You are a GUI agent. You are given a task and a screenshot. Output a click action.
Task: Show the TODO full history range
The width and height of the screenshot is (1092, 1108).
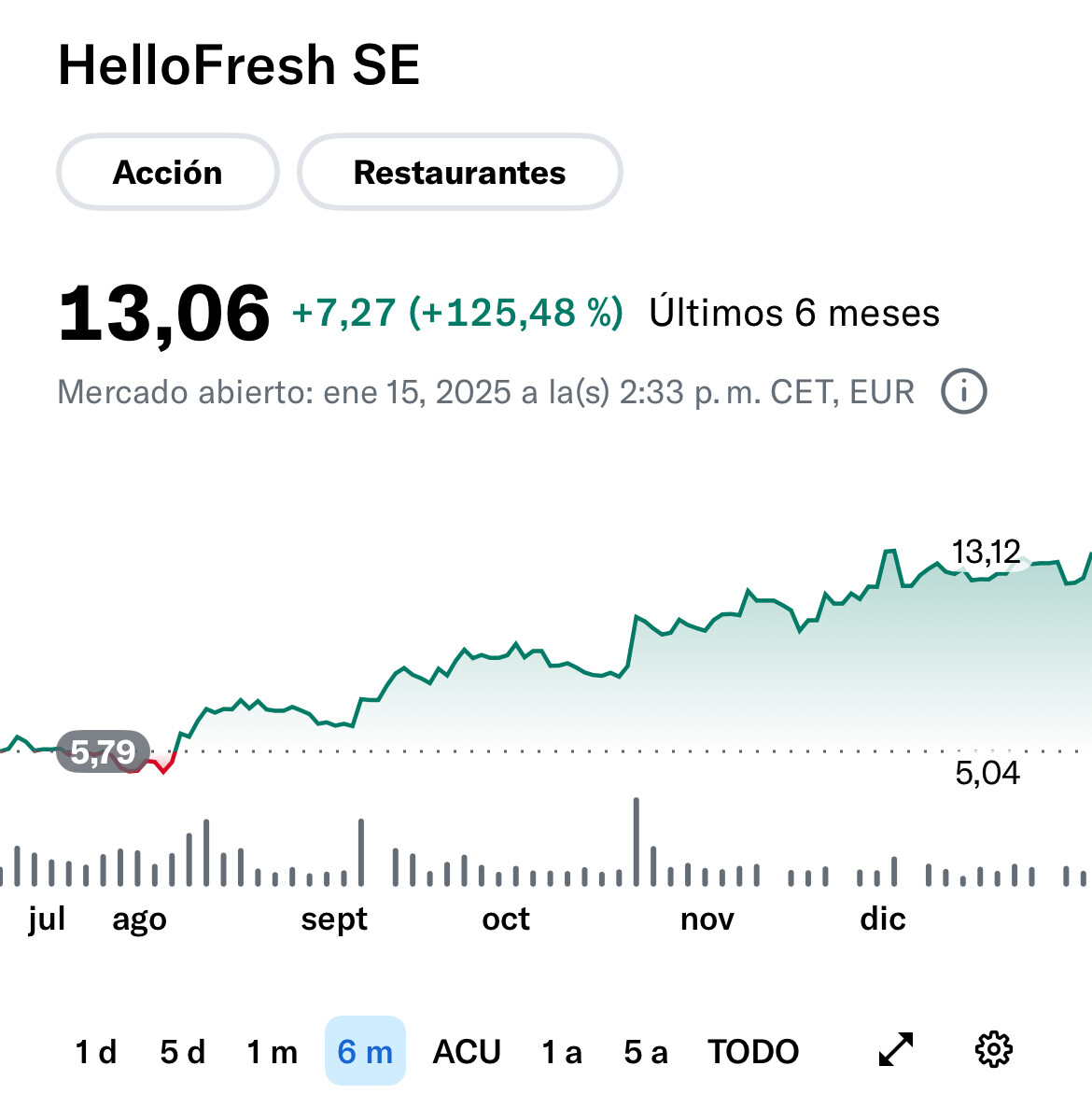click(753, 1052)
